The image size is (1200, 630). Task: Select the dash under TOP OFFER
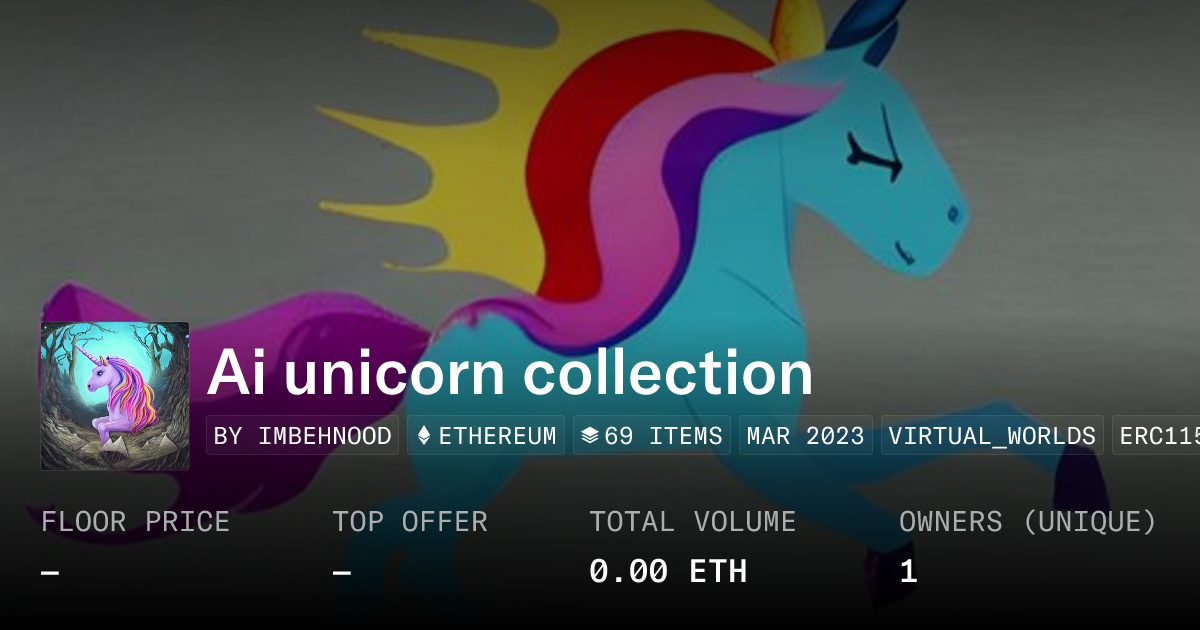(x=342, y=572)
